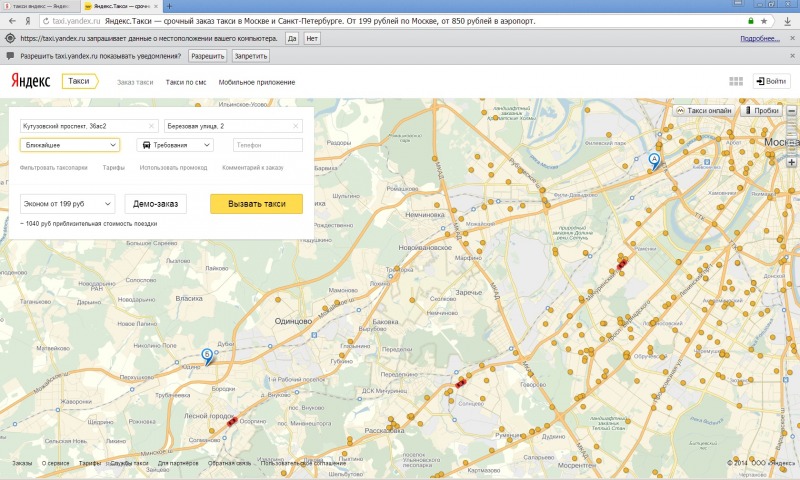
Task: Click the map zoom level slider
Action: tap(791, 136)
